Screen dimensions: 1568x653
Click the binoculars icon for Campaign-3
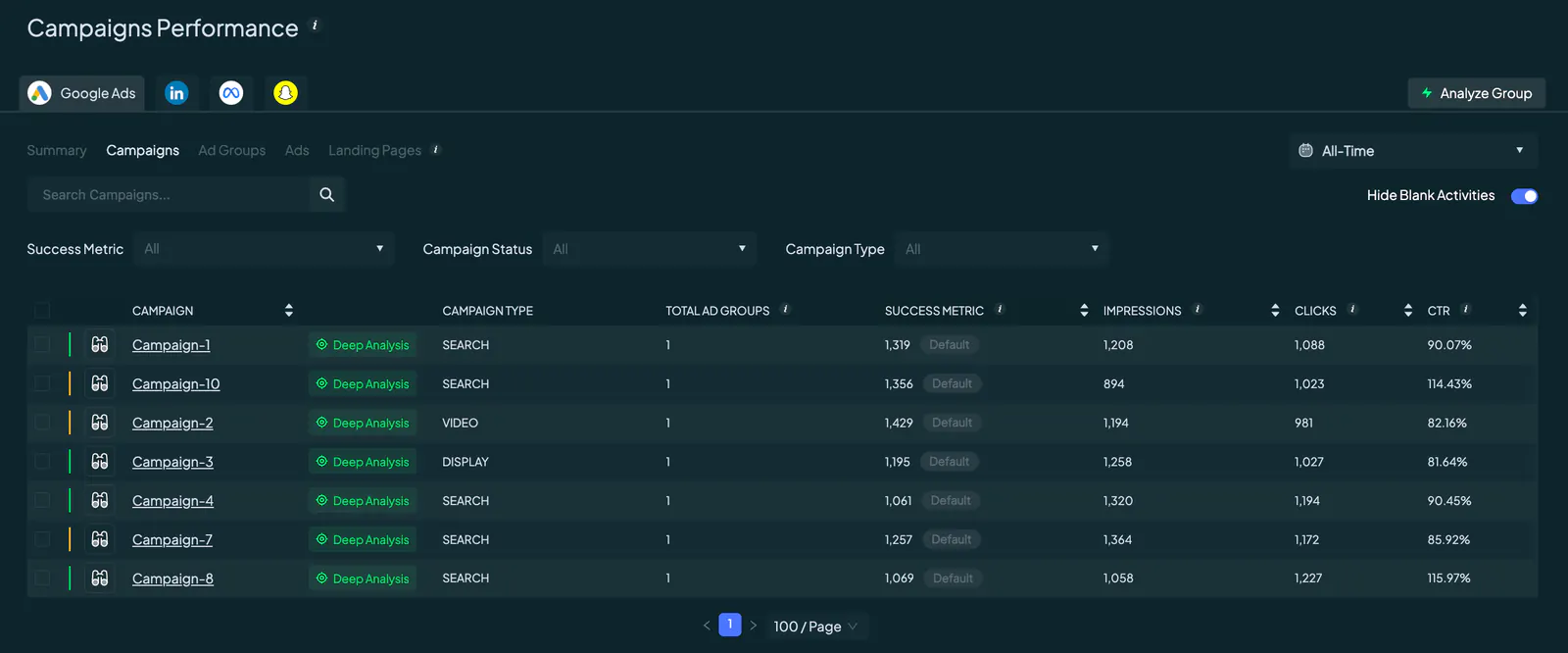(100, 462)
